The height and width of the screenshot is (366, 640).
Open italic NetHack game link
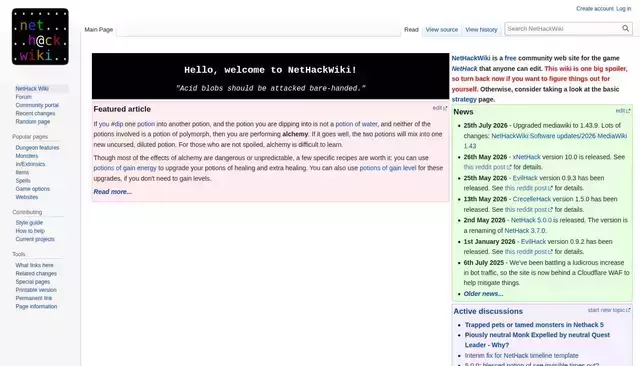pos(464,69)
